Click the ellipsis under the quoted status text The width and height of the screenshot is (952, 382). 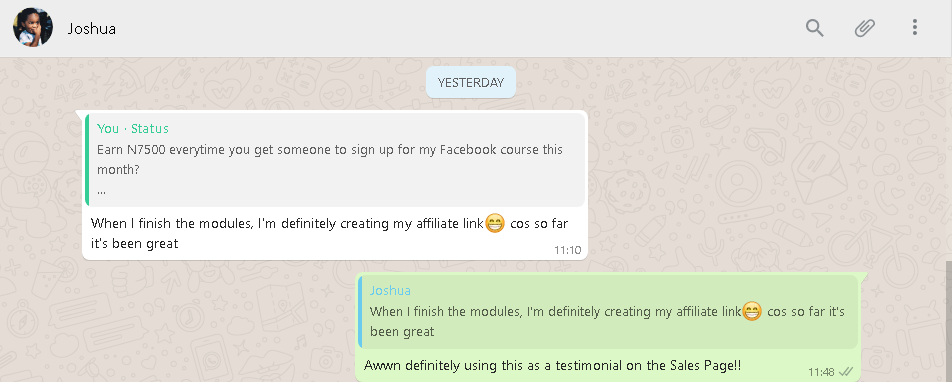101,191
